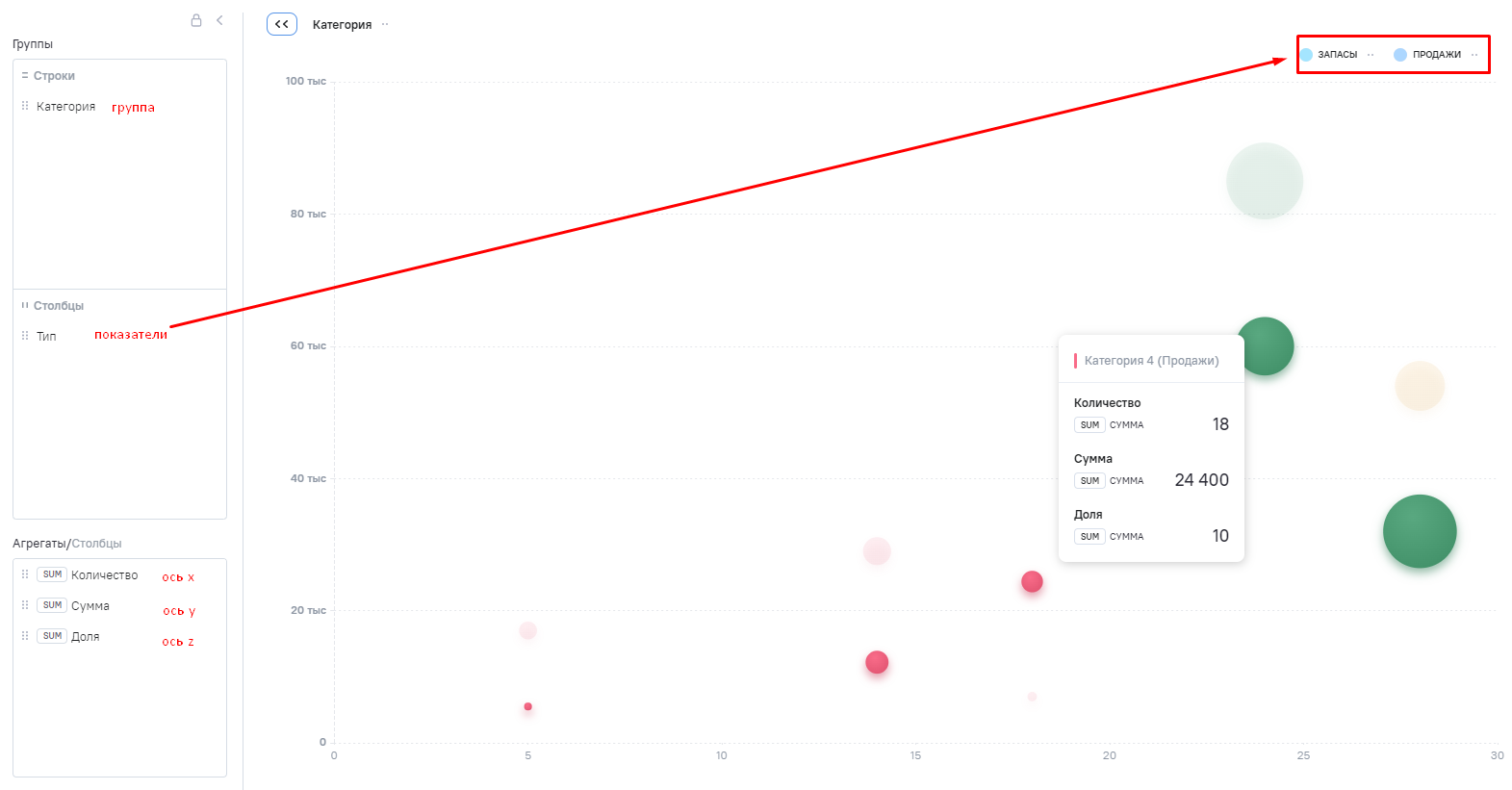Viewport: 1512px width, 790px height.
Task: Click the drag handle beside Количество
Action: click(x=25, y=574)
